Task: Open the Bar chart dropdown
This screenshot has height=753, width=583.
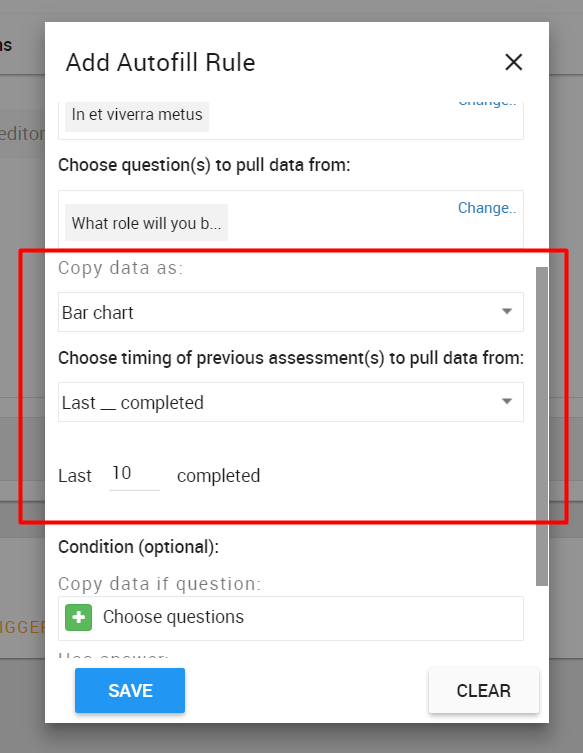Action: (291, 312)
